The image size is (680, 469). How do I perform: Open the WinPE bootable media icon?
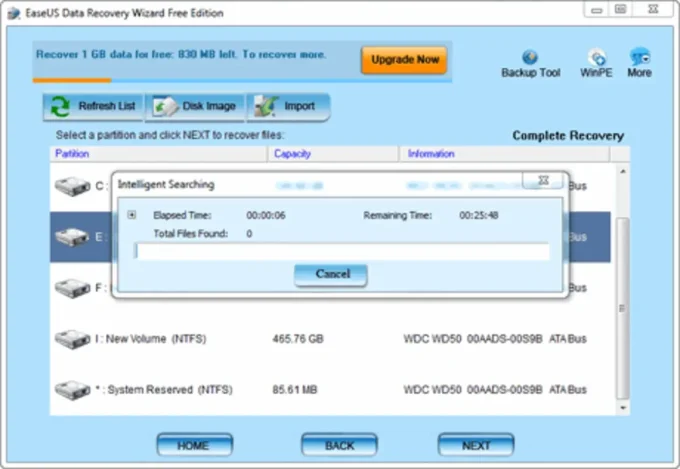[597, 58]
